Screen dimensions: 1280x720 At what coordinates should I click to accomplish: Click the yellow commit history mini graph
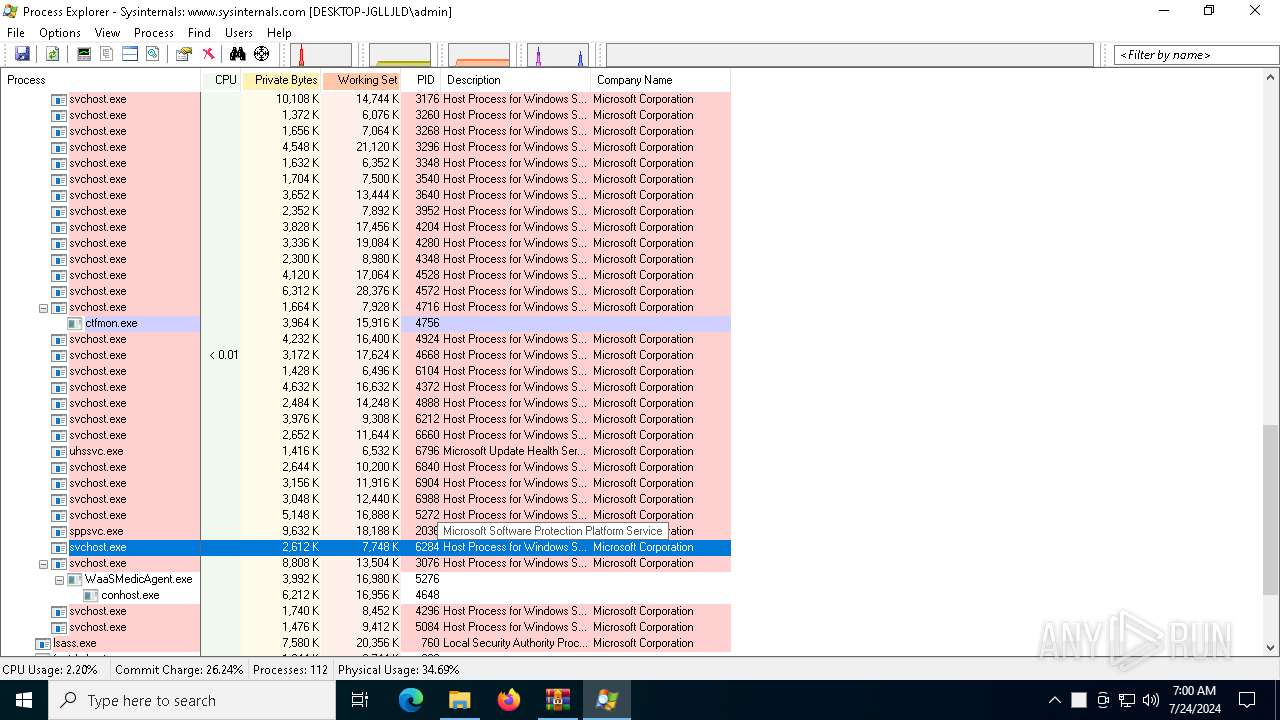point(400,55)
